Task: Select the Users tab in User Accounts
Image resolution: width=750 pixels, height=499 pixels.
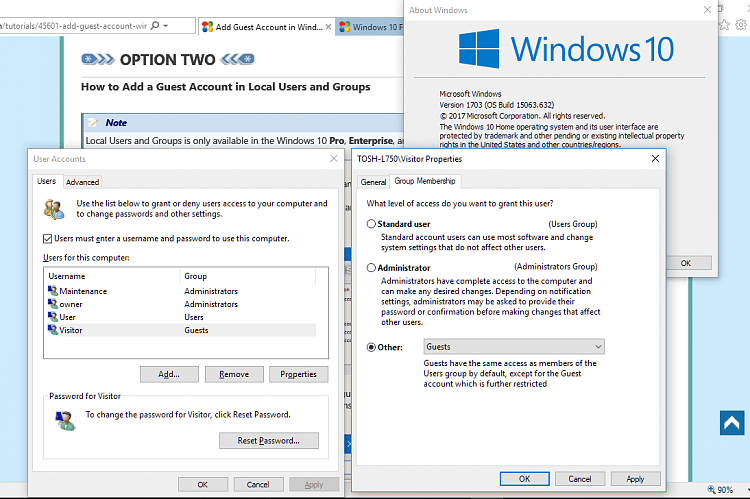Action: pos(46,181)
